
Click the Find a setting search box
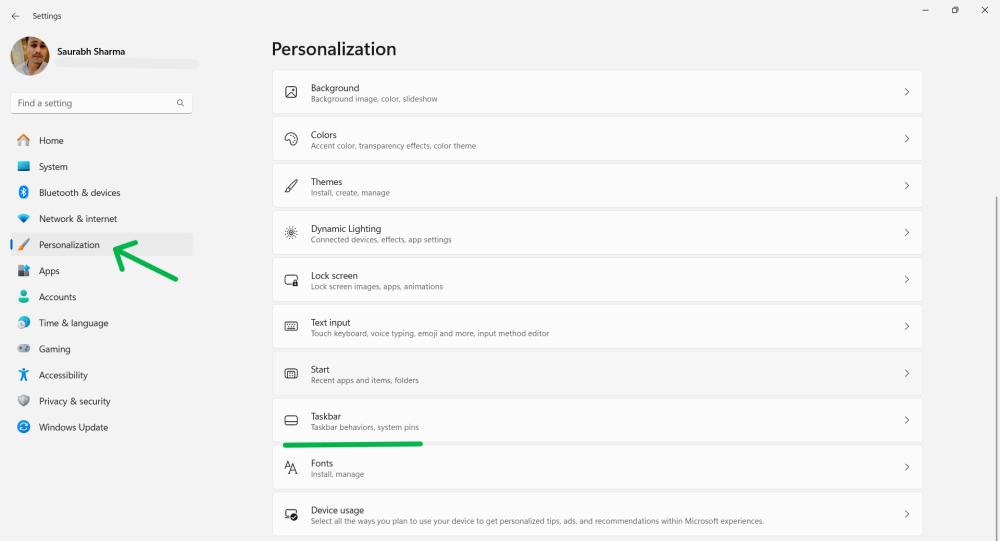pos(93,103)
